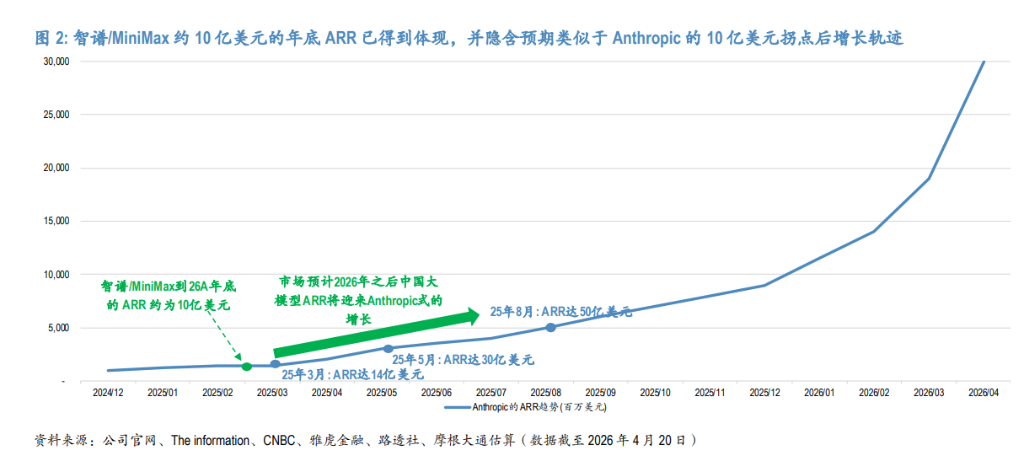Click the blue dot at 2025/03

[x=276, y=365]
